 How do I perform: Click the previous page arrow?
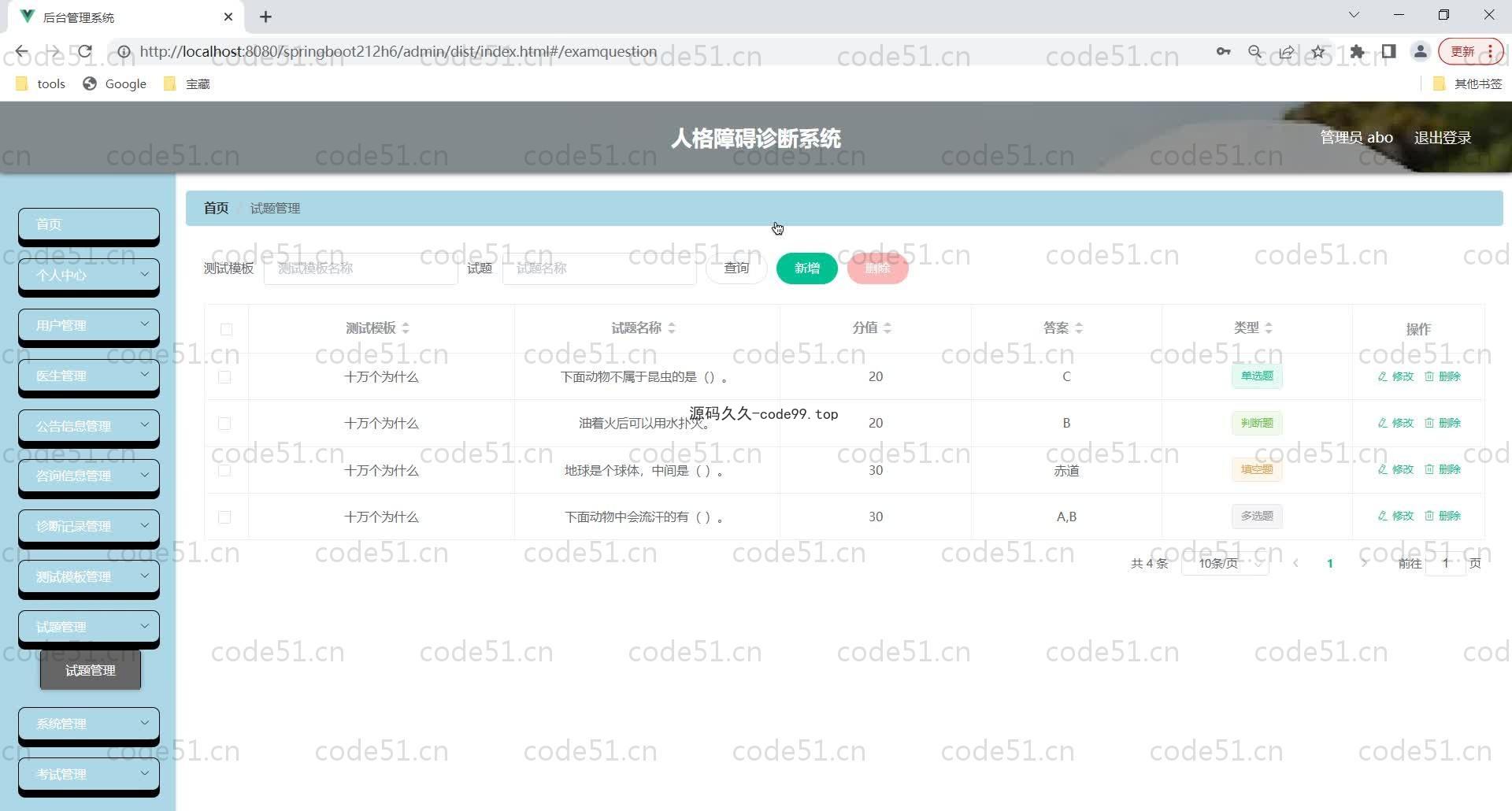pyautogui.click(x=1296, y=563)
